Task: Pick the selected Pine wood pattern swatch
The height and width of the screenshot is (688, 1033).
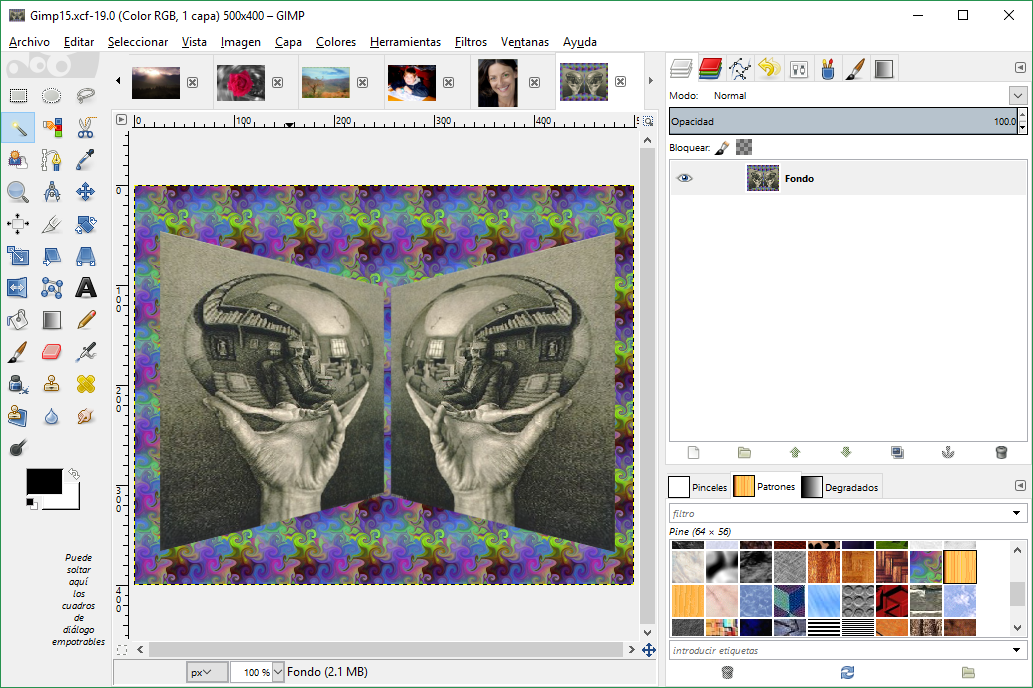Action: (x=960, y=567)
